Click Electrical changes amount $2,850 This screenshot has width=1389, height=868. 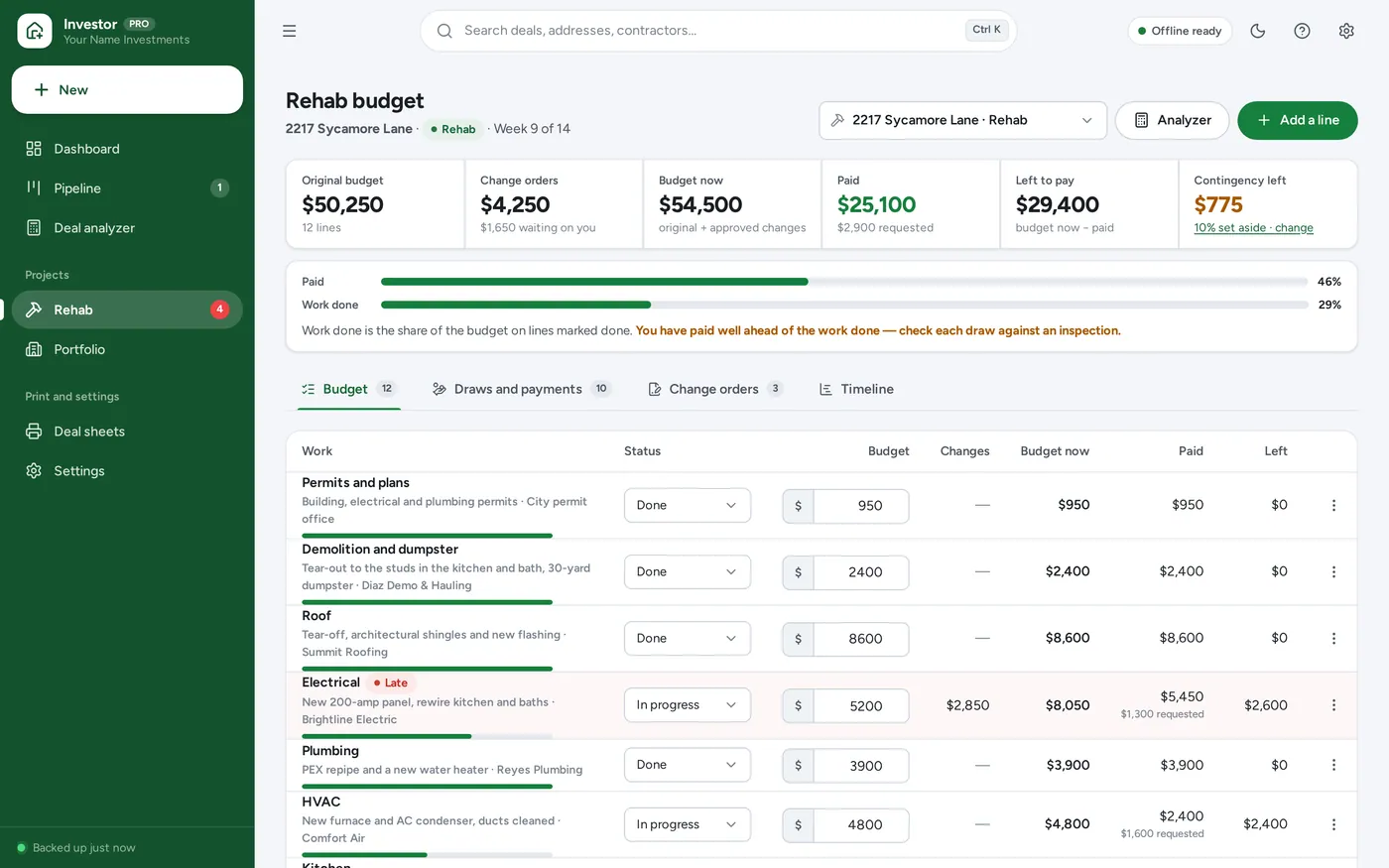point(967,705)
